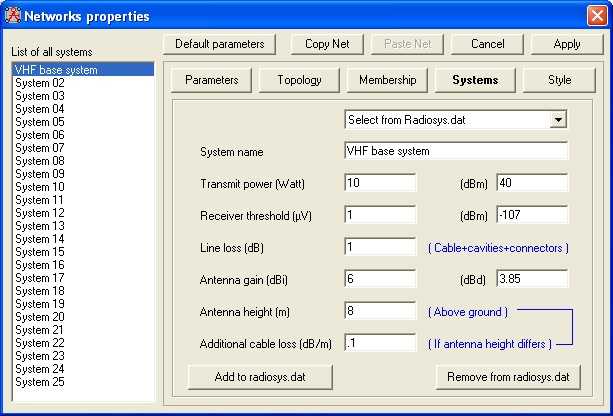Screen dimensions: 613x416
Task: Edit the Transmit power Watt field
Action: click(380, 183)
